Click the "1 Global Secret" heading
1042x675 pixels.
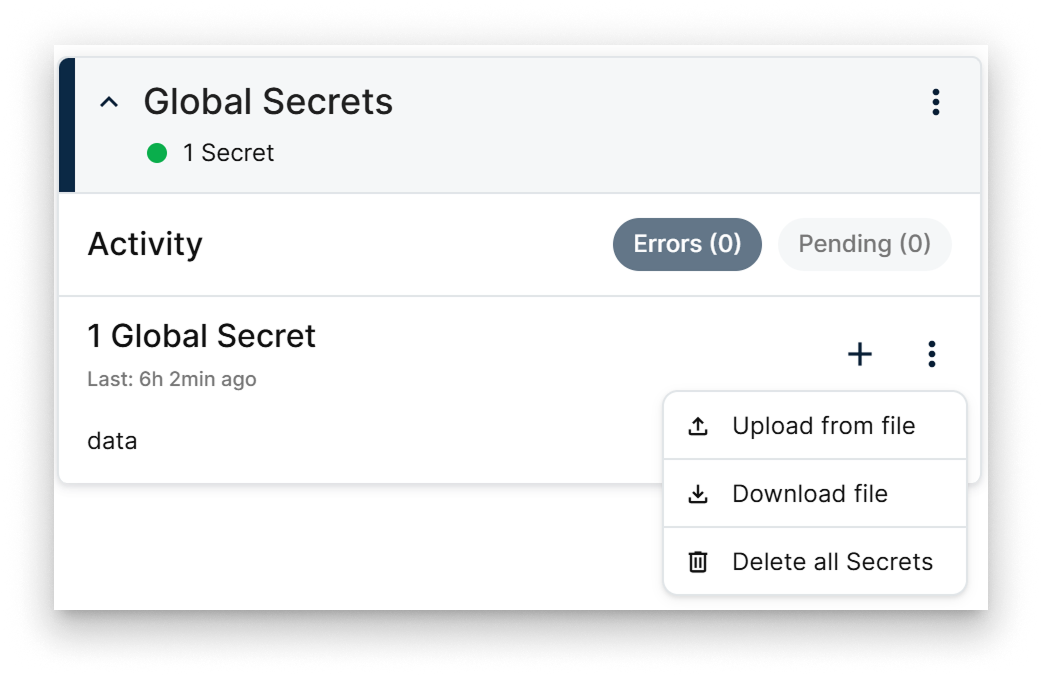pyautogui.click(x=203, y=336)
